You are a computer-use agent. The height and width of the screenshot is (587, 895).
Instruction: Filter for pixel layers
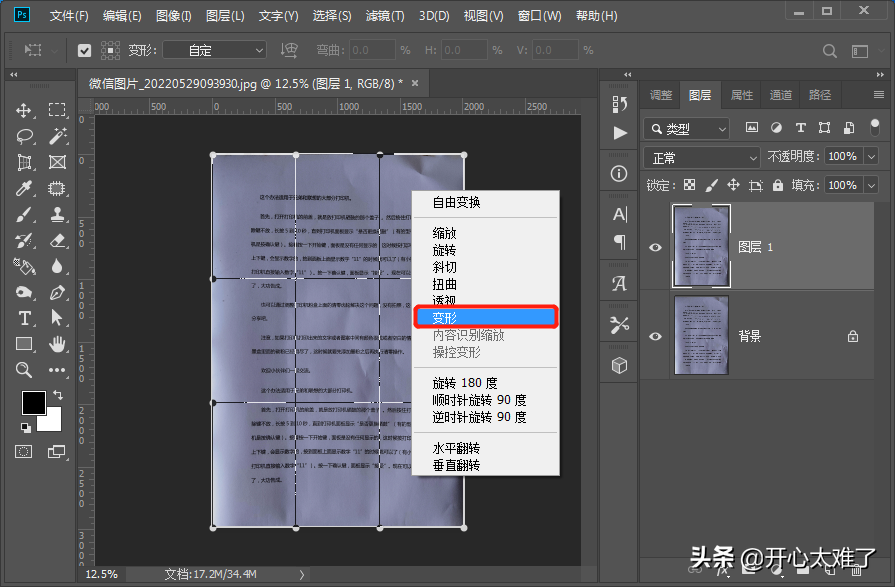tap(752, 127)
